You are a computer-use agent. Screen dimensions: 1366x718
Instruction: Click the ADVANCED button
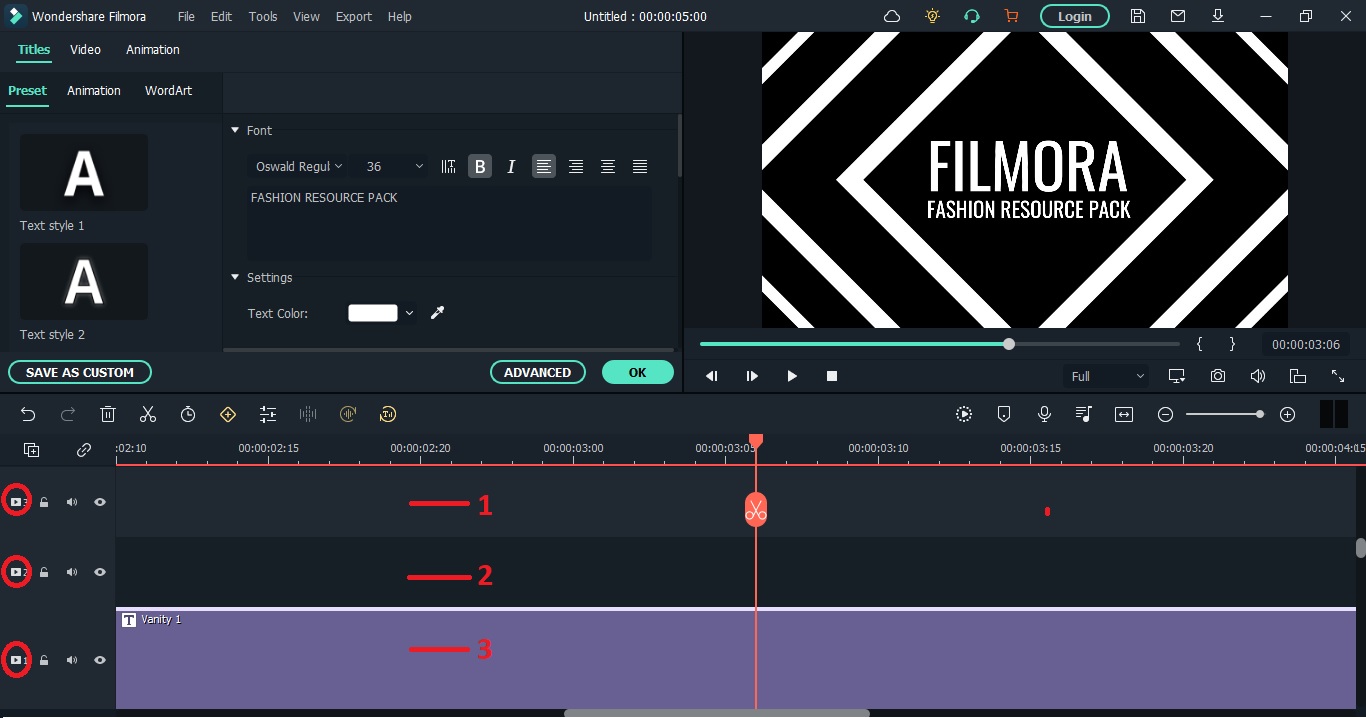click(x=537, y=372)
